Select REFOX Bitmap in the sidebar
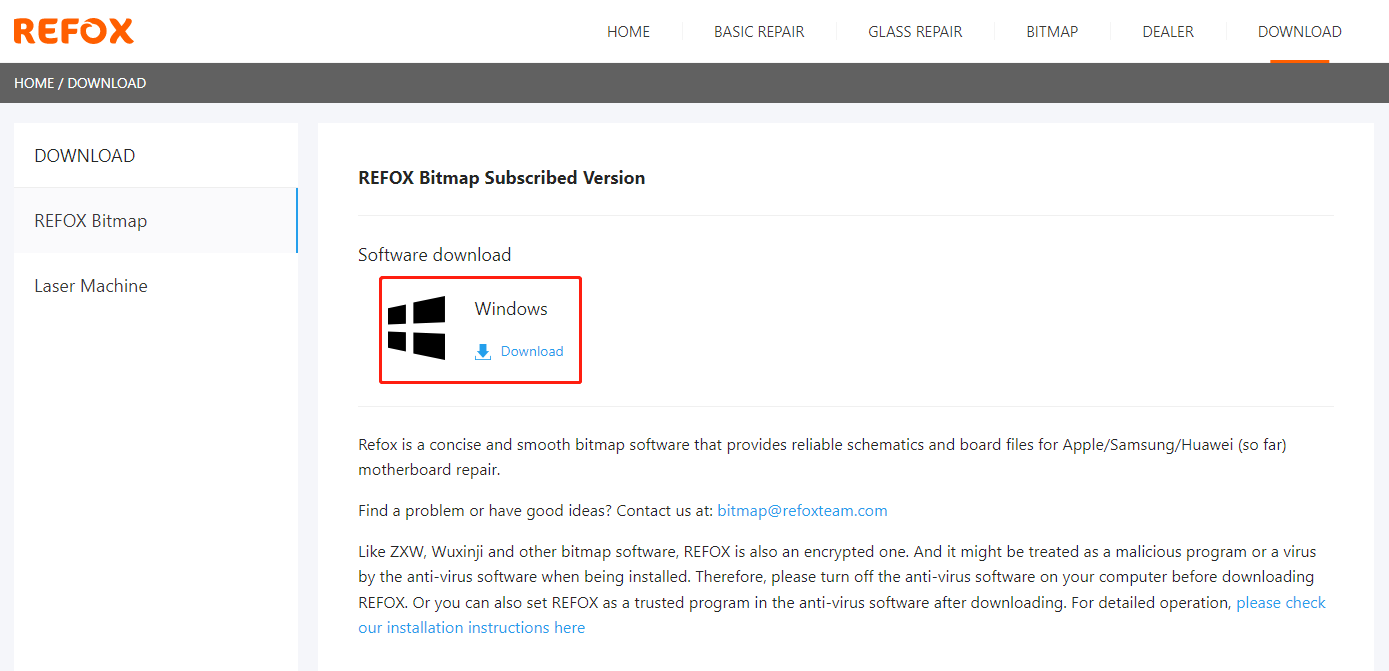The image size is (1389, 671). point(156,220)
